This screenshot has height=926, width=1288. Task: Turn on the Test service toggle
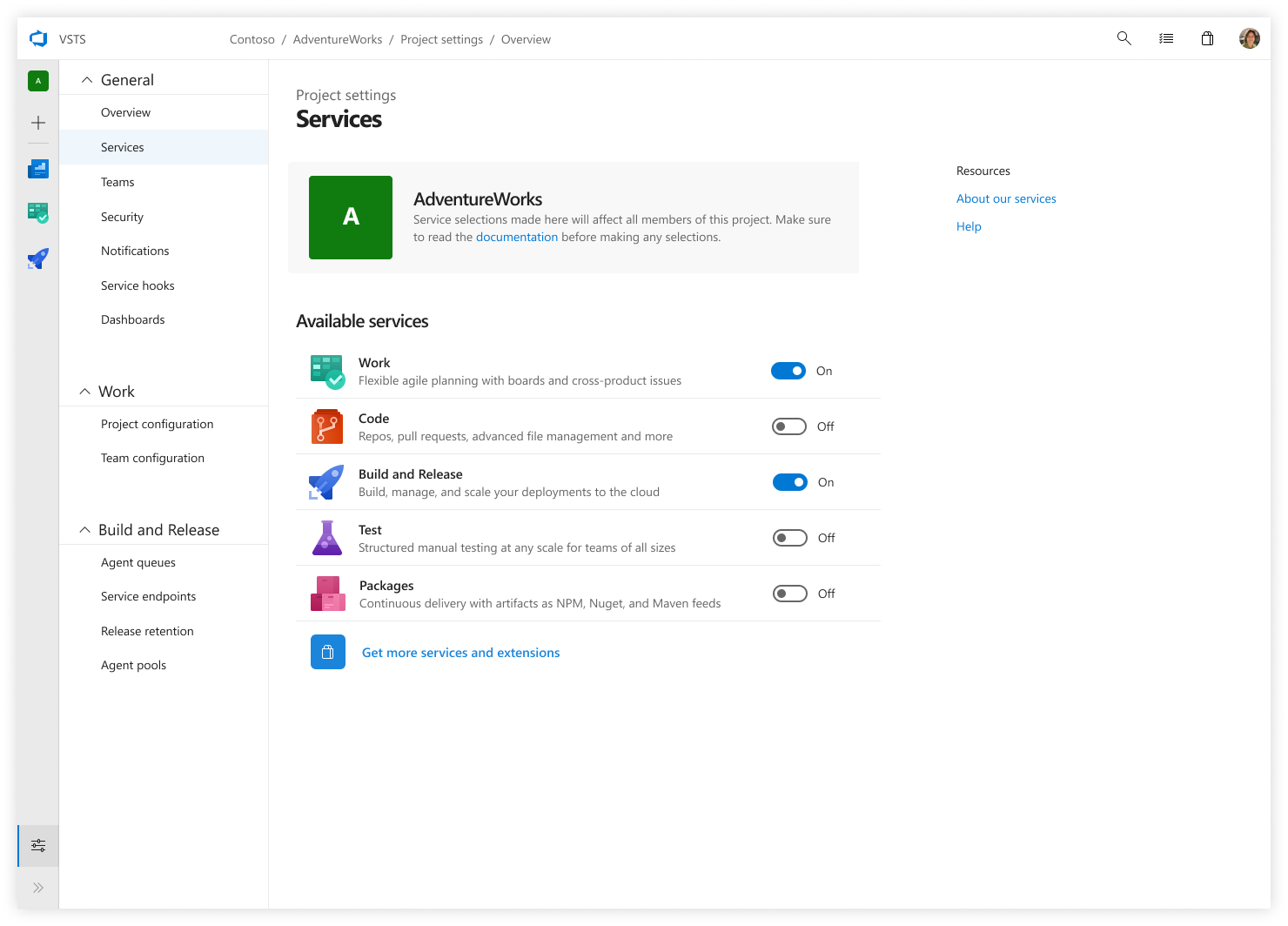pyautogui.click(x=790, y=538)
